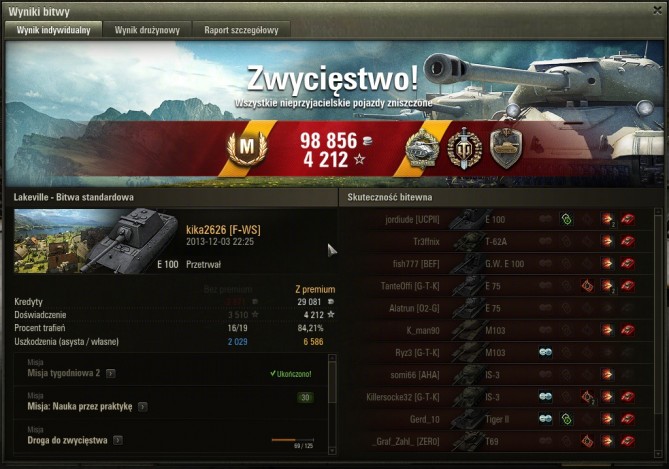The width and height of the screenshot is (669, 469).
Task: Click kill icon in Tr3ffnix's row
Action: tap(628, 242)
